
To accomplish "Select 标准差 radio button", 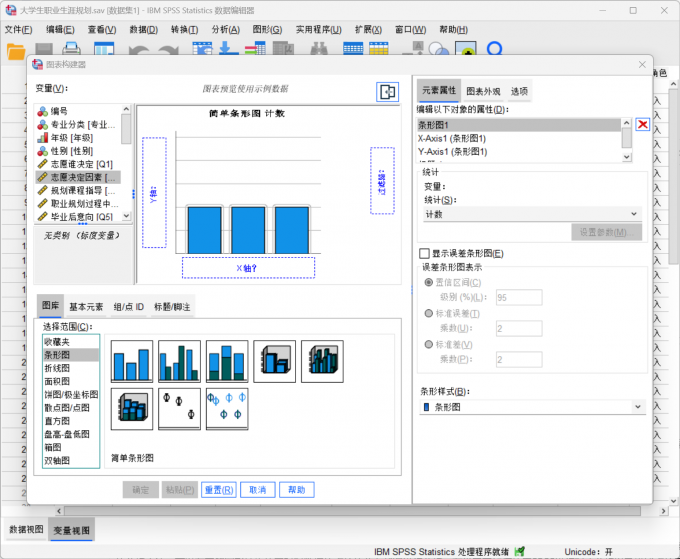I will pos(428,344).
